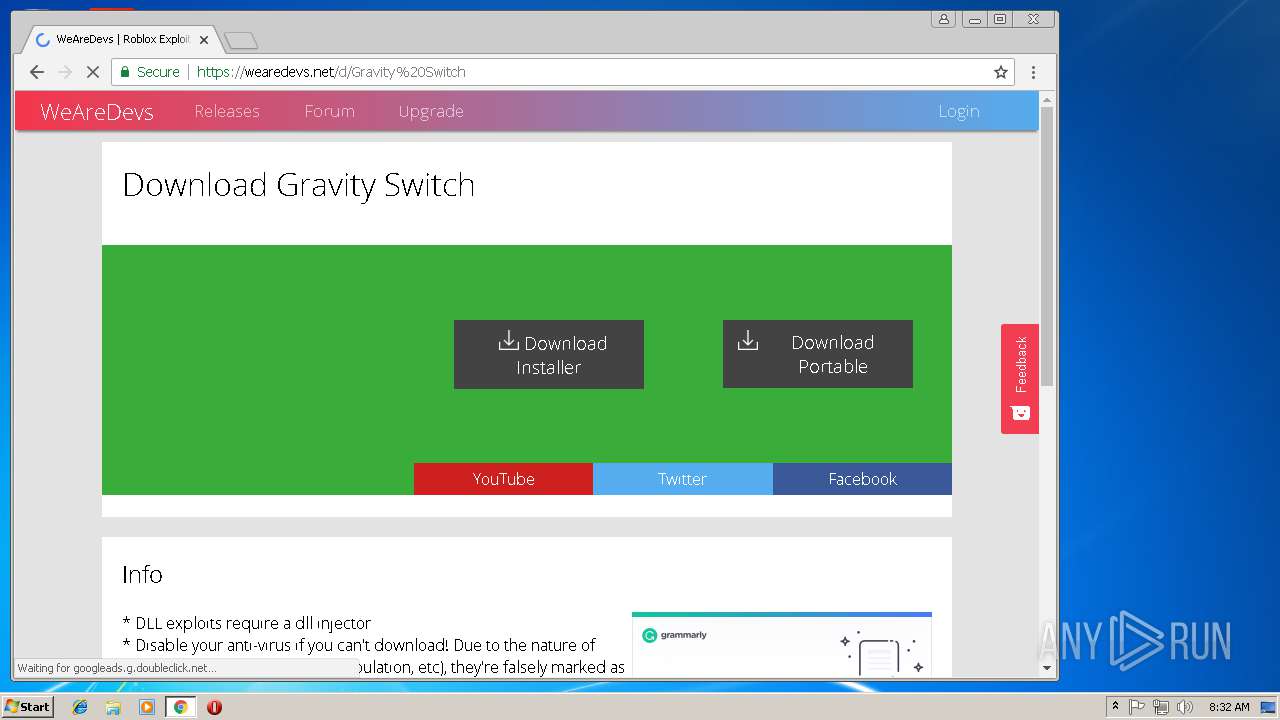Viewport: 1280px width, 720px height.
Task: Click the browser back arrow
Action: [37, 72]
